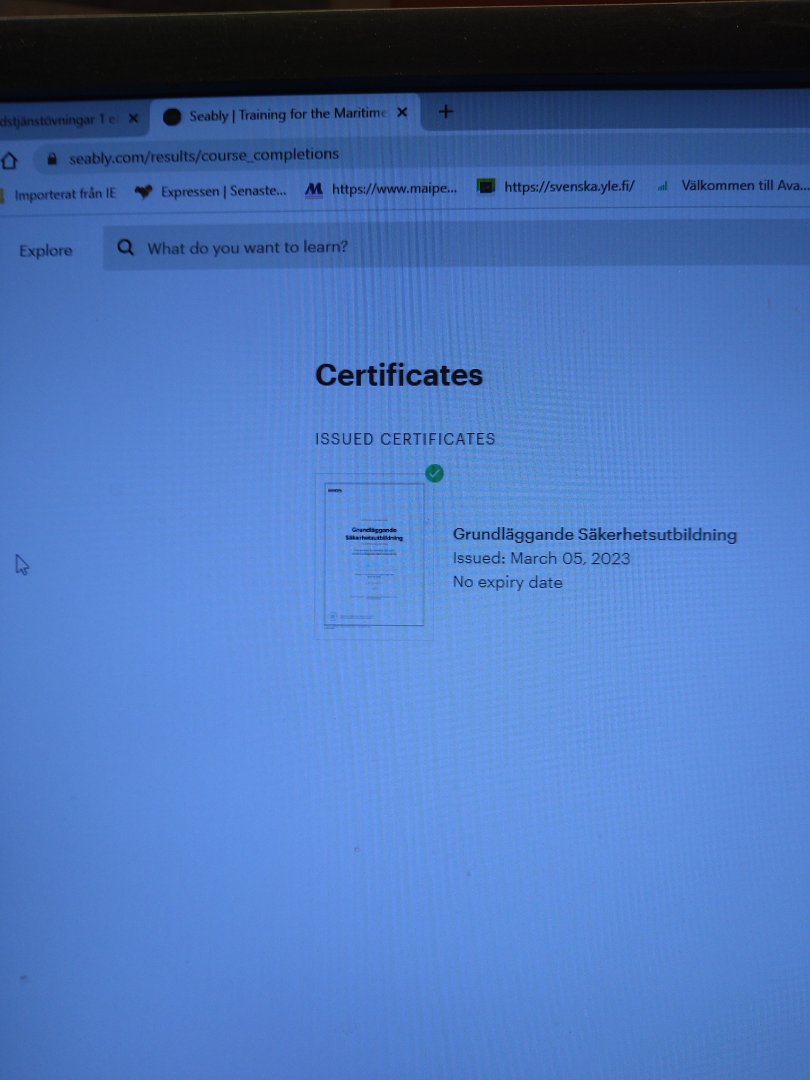
Task: Close the dstjänstövningar tab
Action: tap(134, 118)
